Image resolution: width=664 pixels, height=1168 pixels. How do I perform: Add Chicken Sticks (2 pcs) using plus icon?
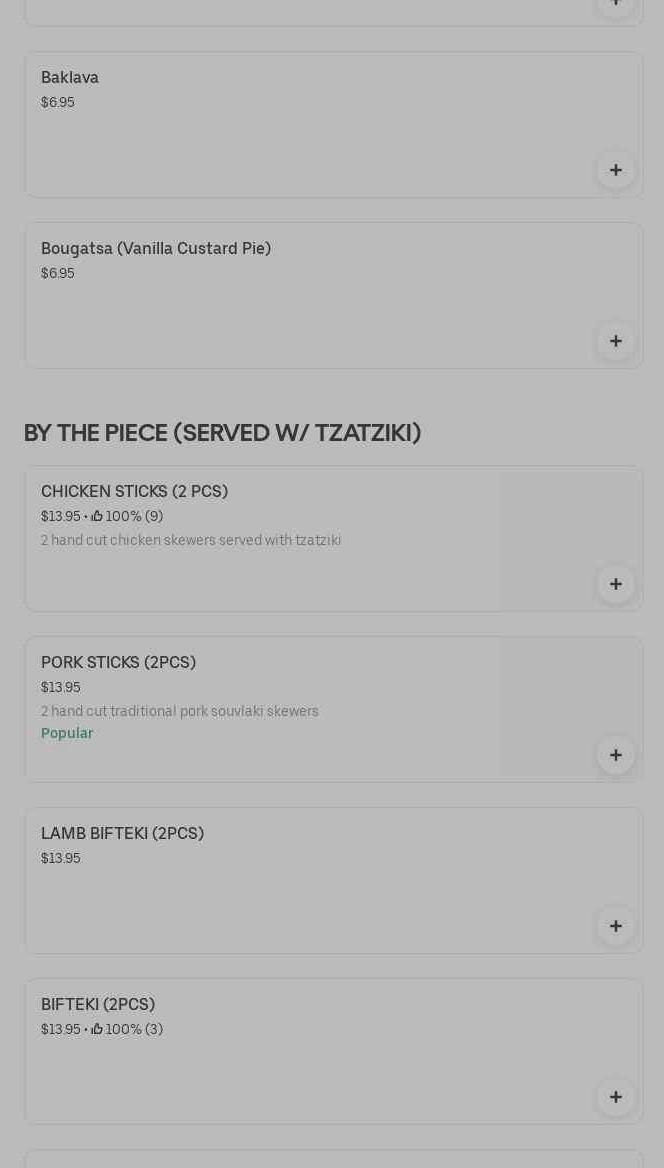615,584
